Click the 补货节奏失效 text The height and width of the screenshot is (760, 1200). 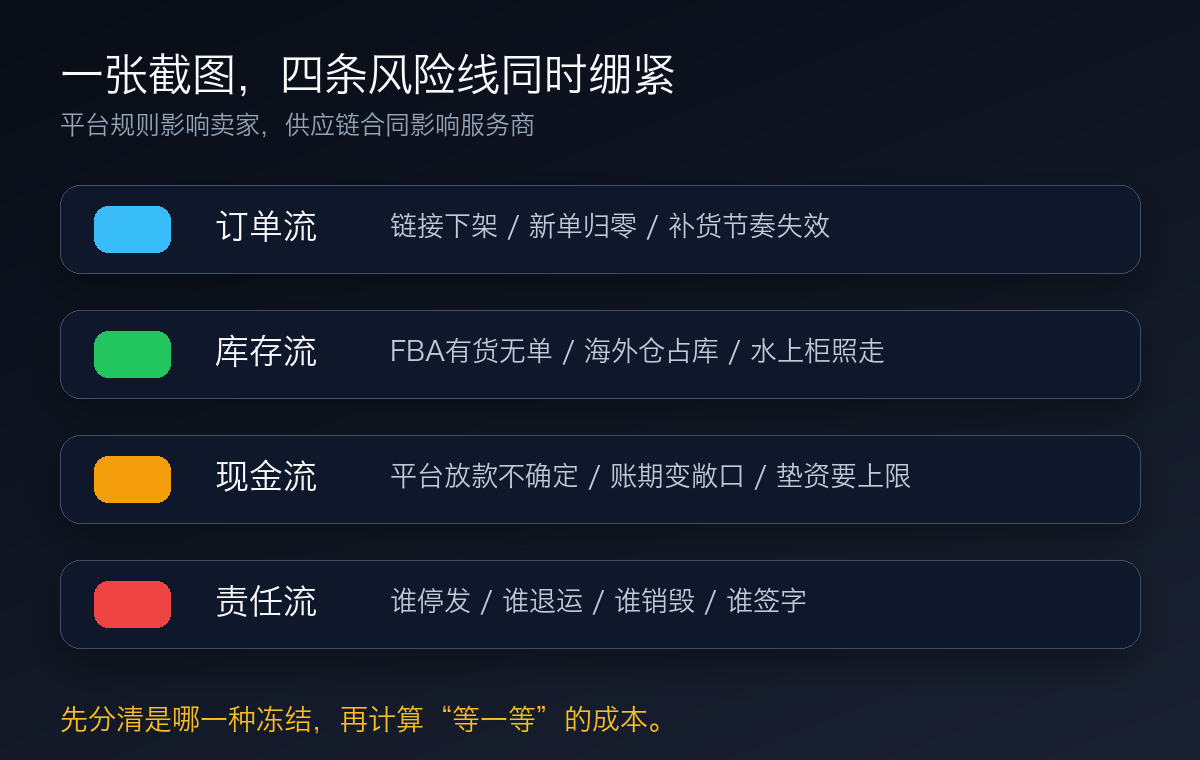click(x=749, y=226)
